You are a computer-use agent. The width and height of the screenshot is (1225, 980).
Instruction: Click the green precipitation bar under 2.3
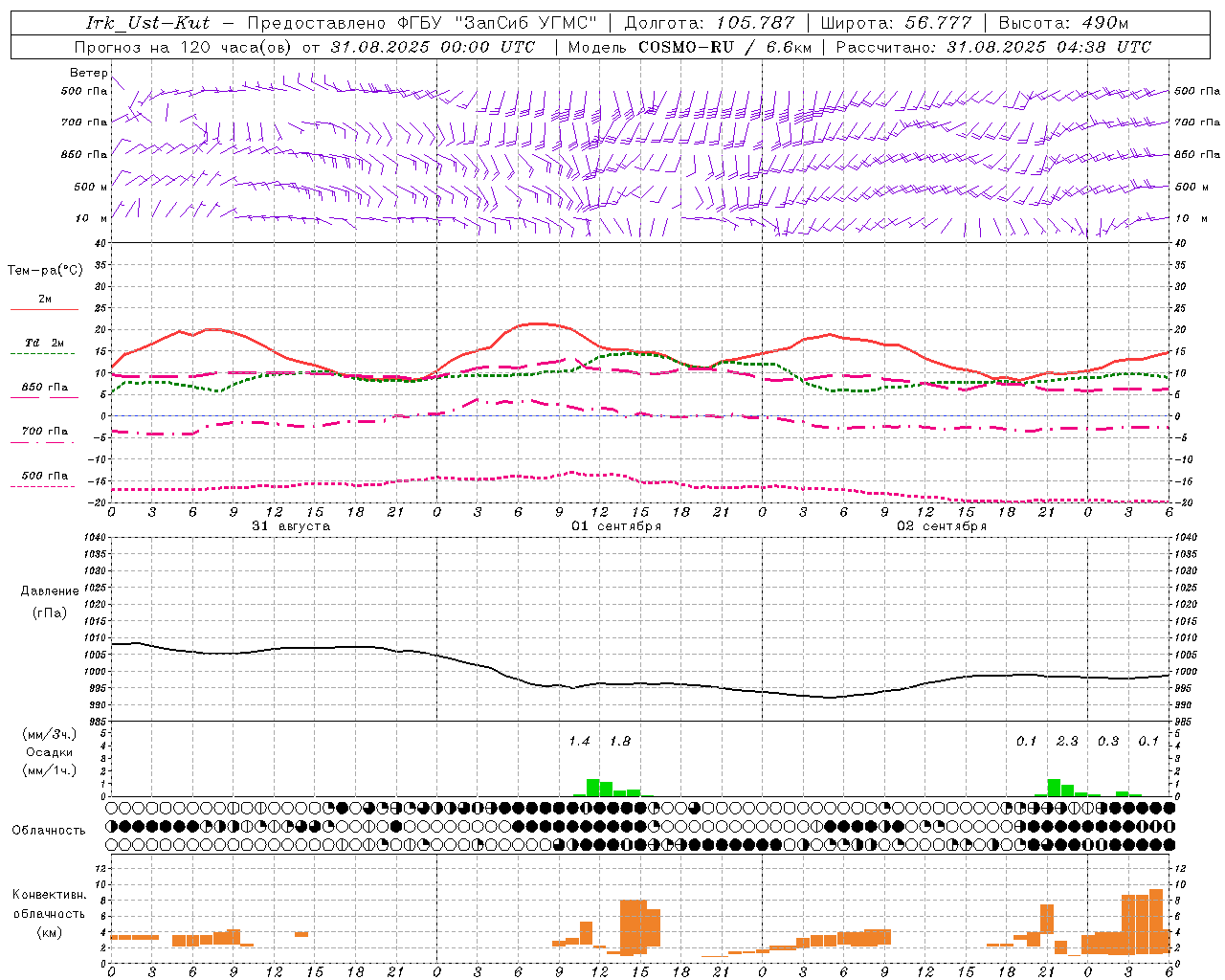pos(1055,788)
